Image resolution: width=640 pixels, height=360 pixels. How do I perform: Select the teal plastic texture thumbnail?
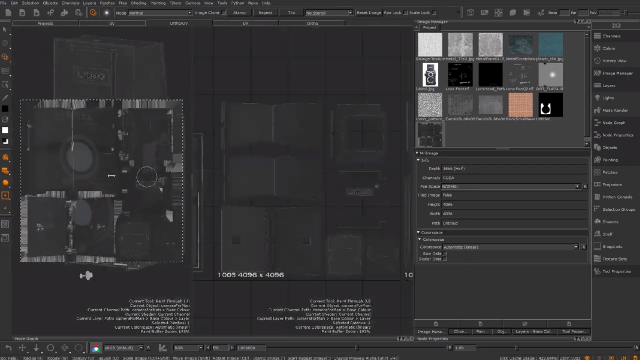pos(551,45)
